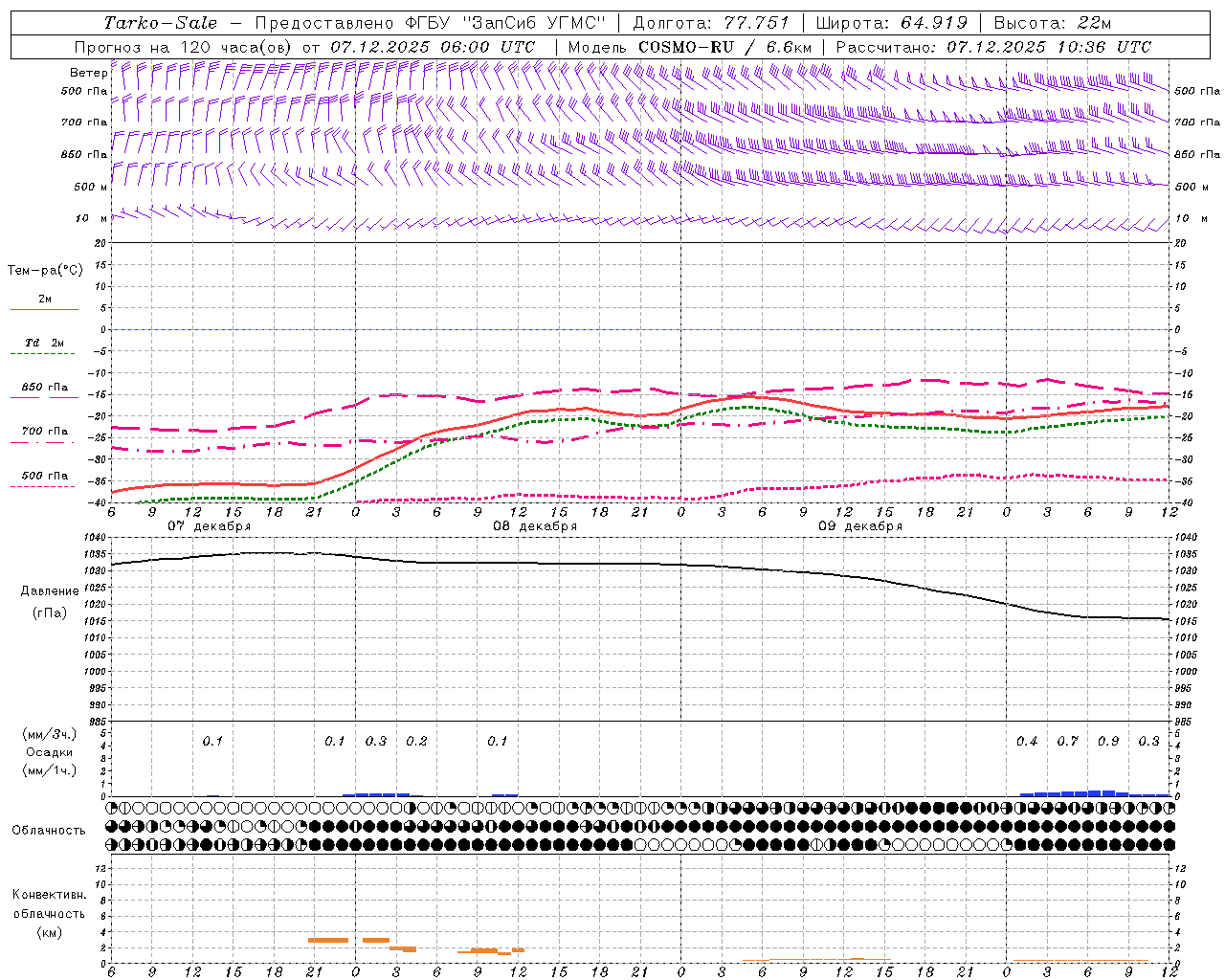The width and height of the screenshot is (1225, 980).
Task: Click the "Конвективн." convective cloud label
Action: pyautogui.click(x=49, y=895)
